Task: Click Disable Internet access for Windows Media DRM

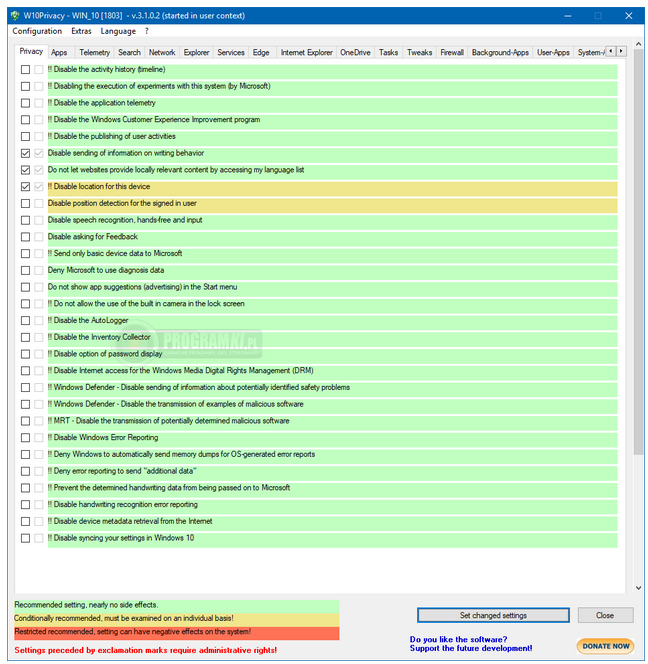Action: (181, 371)
